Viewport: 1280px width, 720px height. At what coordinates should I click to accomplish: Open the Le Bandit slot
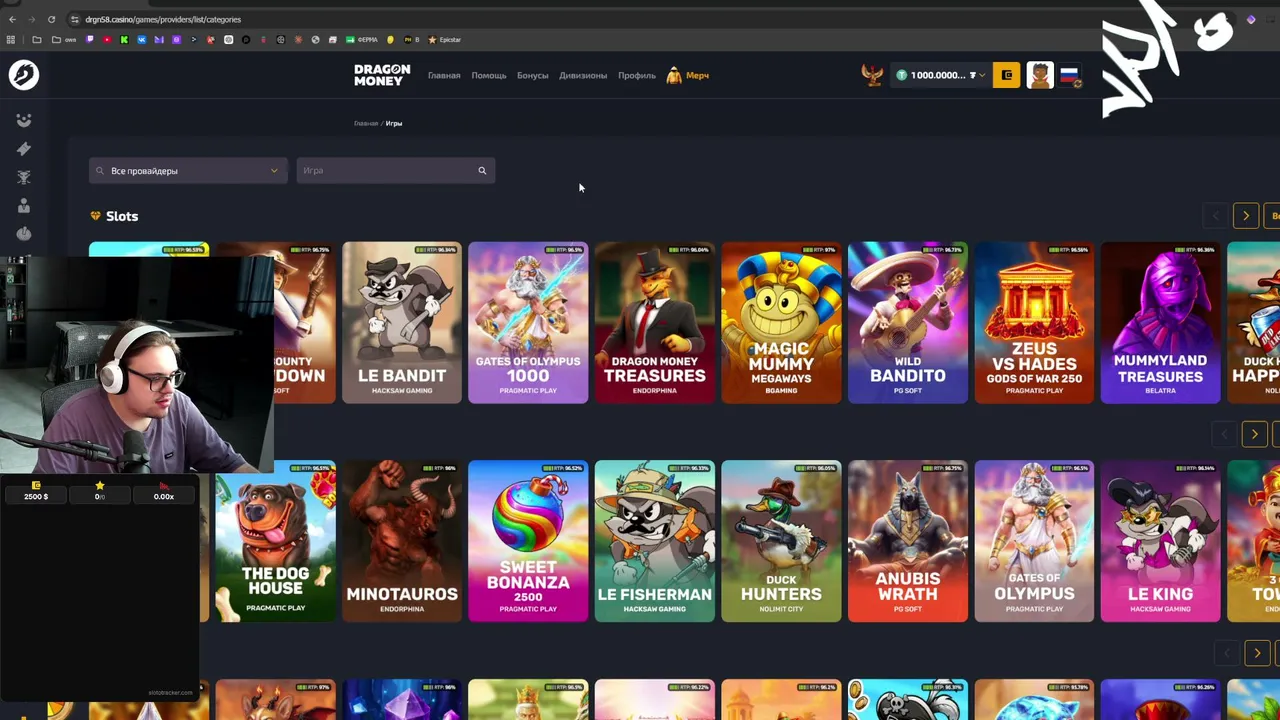point(402,323)
